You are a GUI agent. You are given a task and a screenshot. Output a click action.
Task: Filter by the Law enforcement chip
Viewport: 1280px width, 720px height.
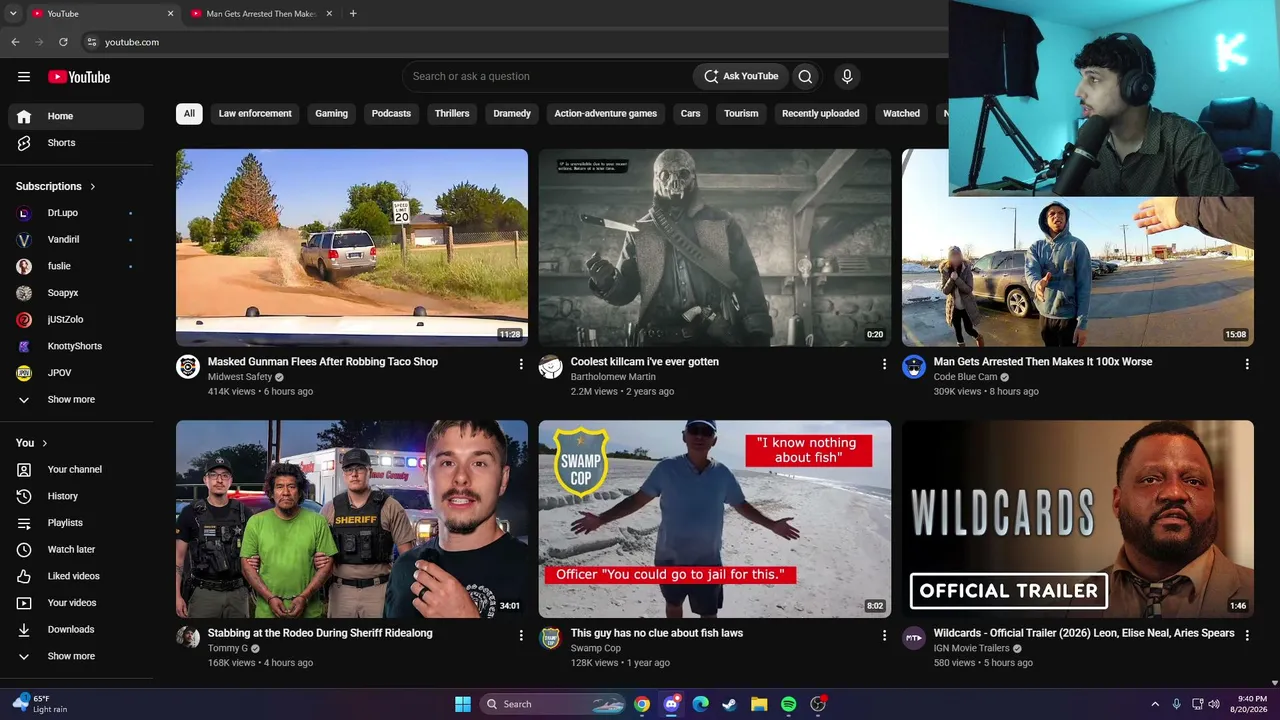[255, 113]
